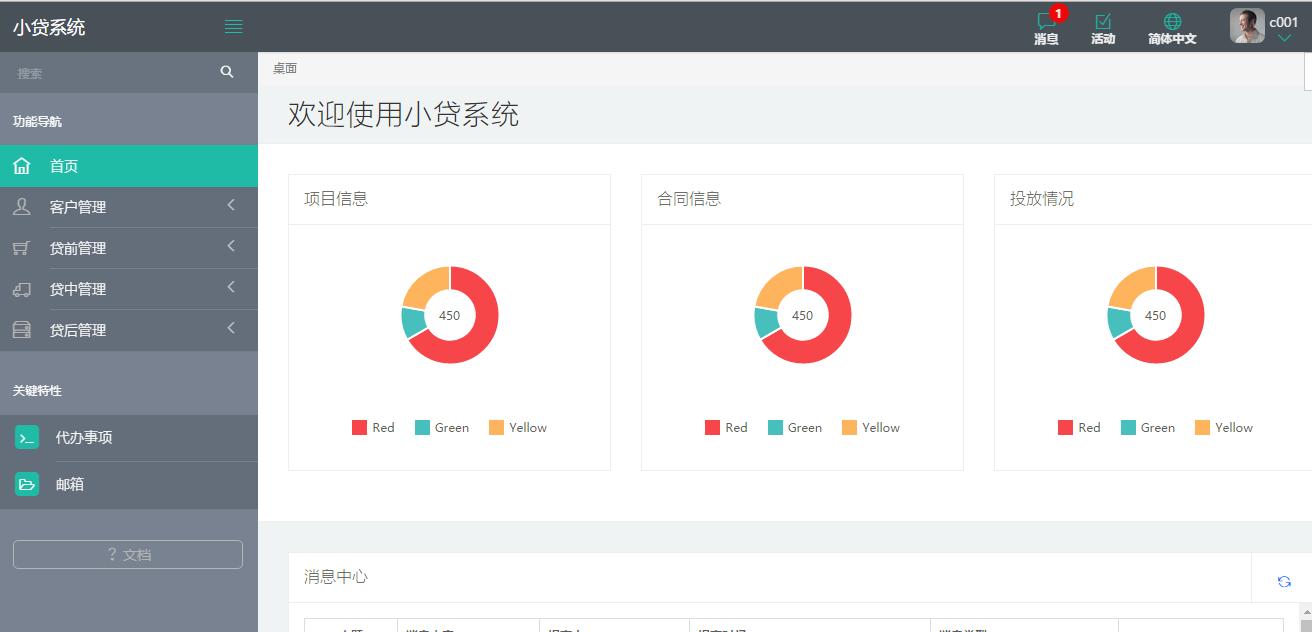Toggle Green legend in 项目信息 chart
Viewport: 1312px width, 632px height.
[x=442, y=427]
